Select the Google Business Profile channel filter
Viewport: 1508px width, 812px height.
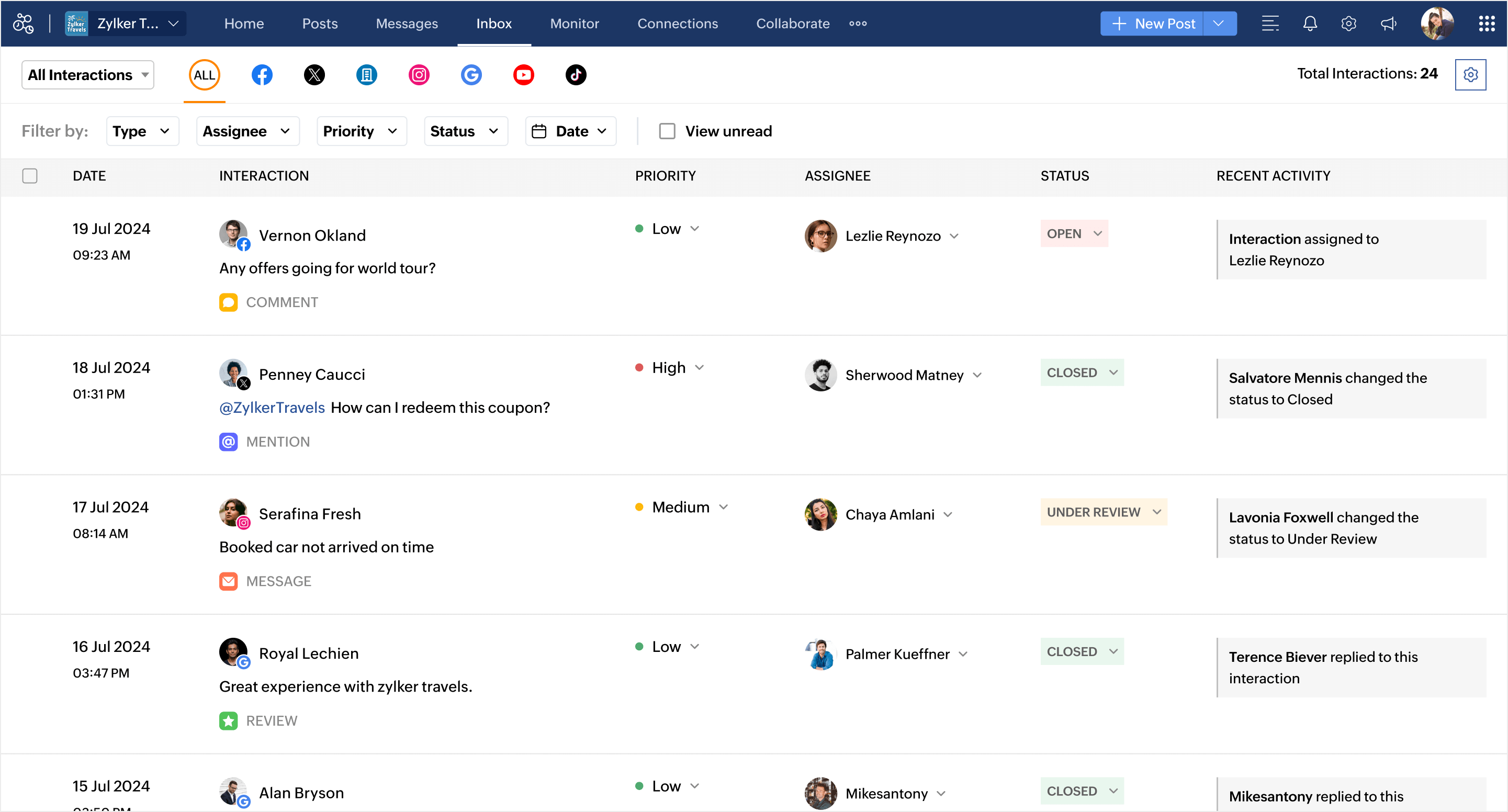(472, 74)
